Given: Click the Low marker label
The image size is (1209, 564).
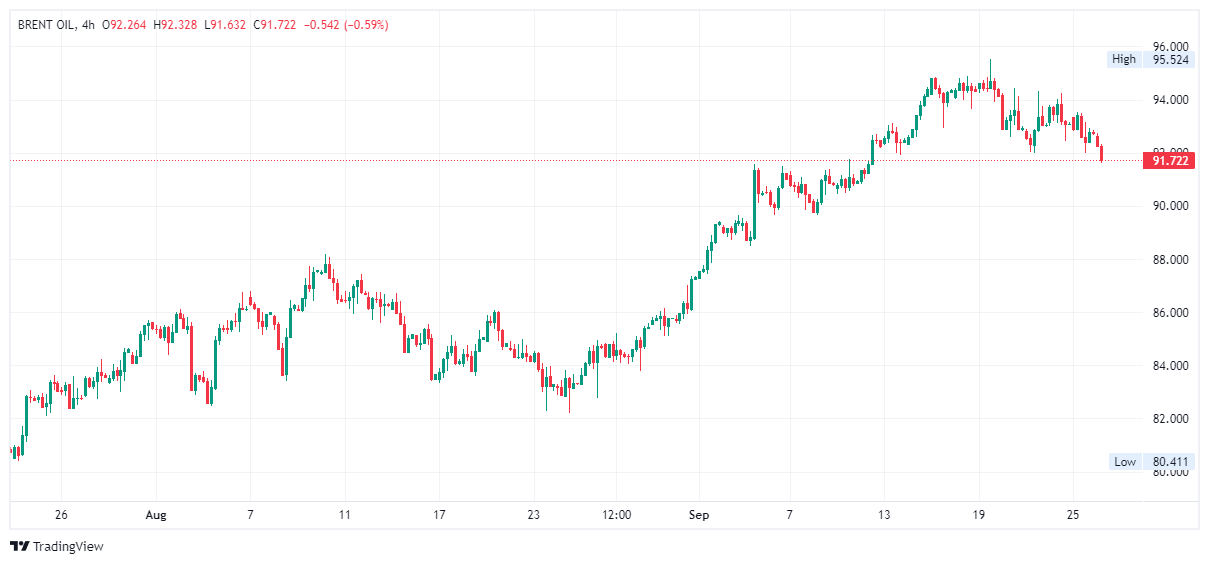Looking at the screenshot, I should 1125,462.
